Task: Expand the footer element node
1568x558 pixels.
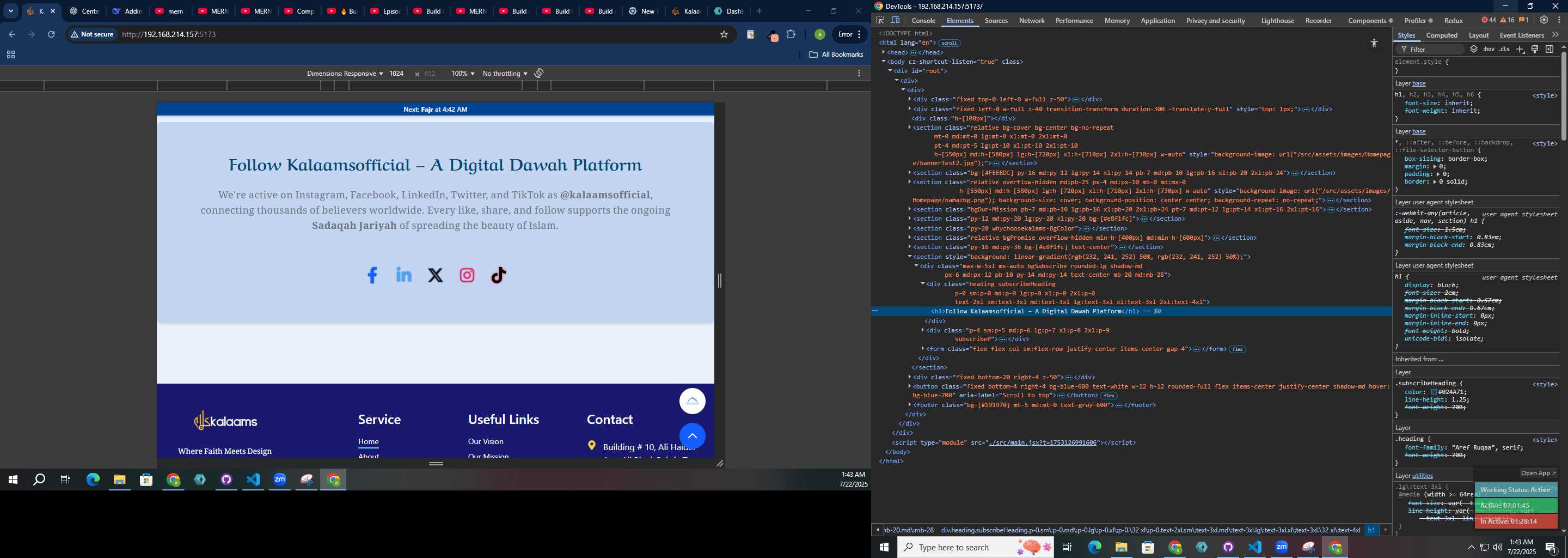Action: [909, 405]
